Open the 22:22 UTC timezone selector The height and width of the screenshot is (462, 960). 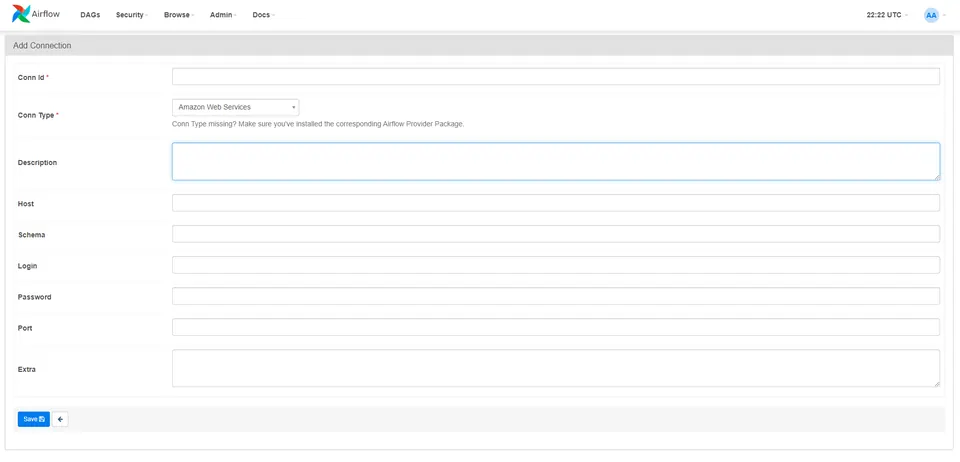click(x=887, y=15)
